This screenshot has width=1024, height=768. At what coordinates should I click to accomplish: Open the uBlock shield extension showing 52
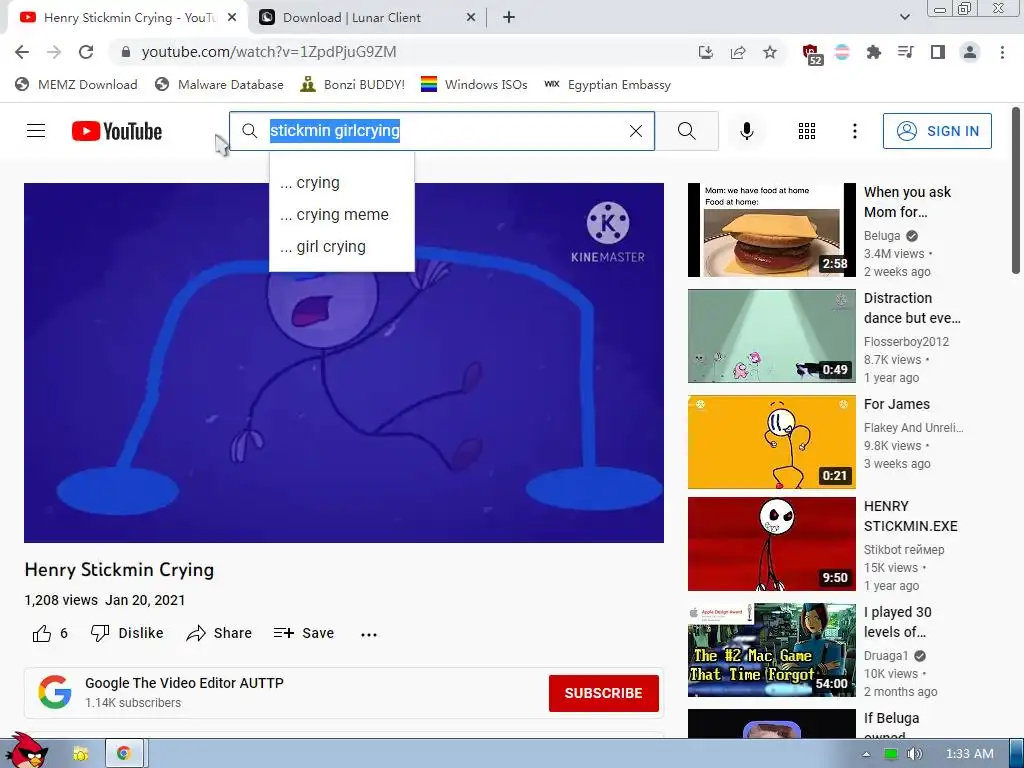click(812, 54)
